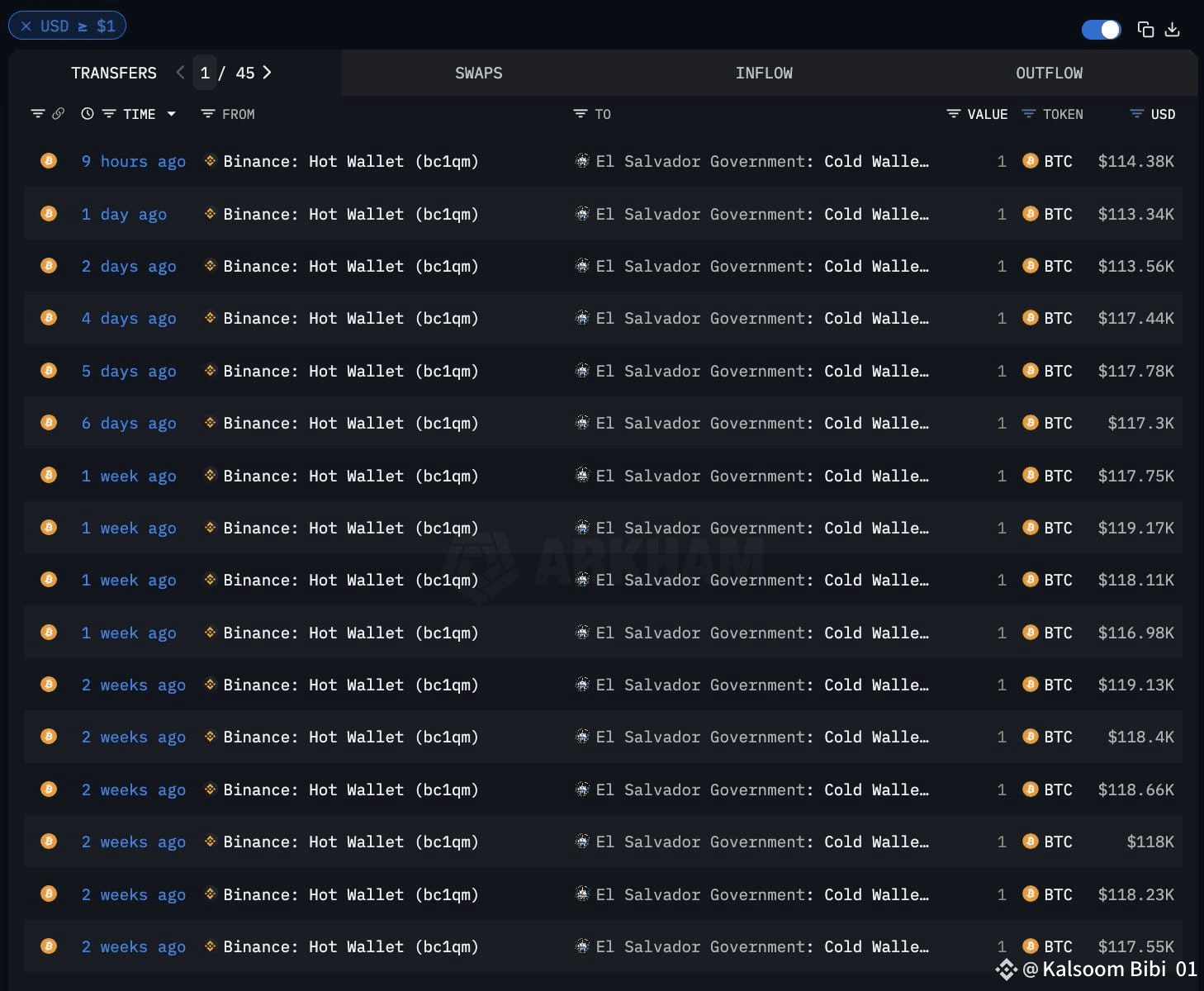
Task: Go to previous page with left chevron
Action: (180, 73)
